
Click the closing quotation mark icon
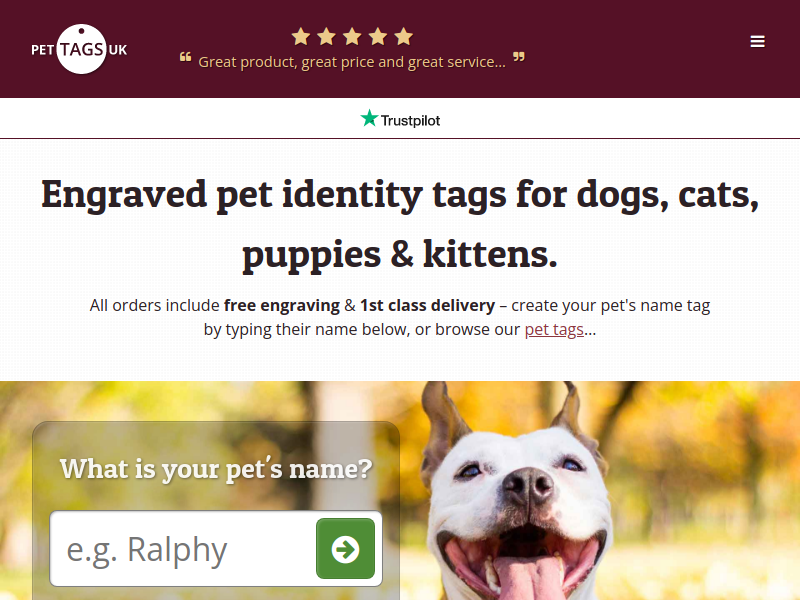pos(519,57)
